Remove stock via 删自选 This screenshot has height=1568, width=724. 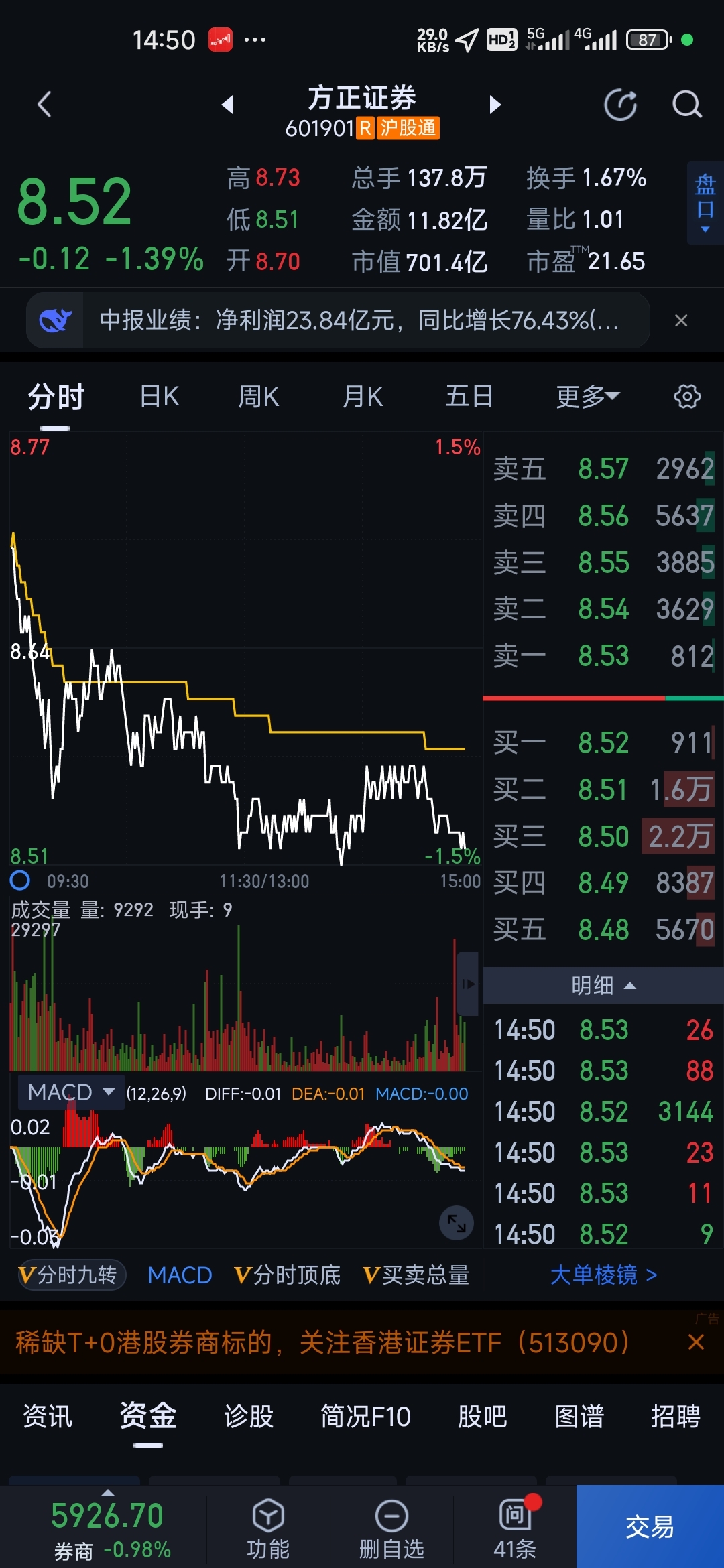(x=391, y=1529)
